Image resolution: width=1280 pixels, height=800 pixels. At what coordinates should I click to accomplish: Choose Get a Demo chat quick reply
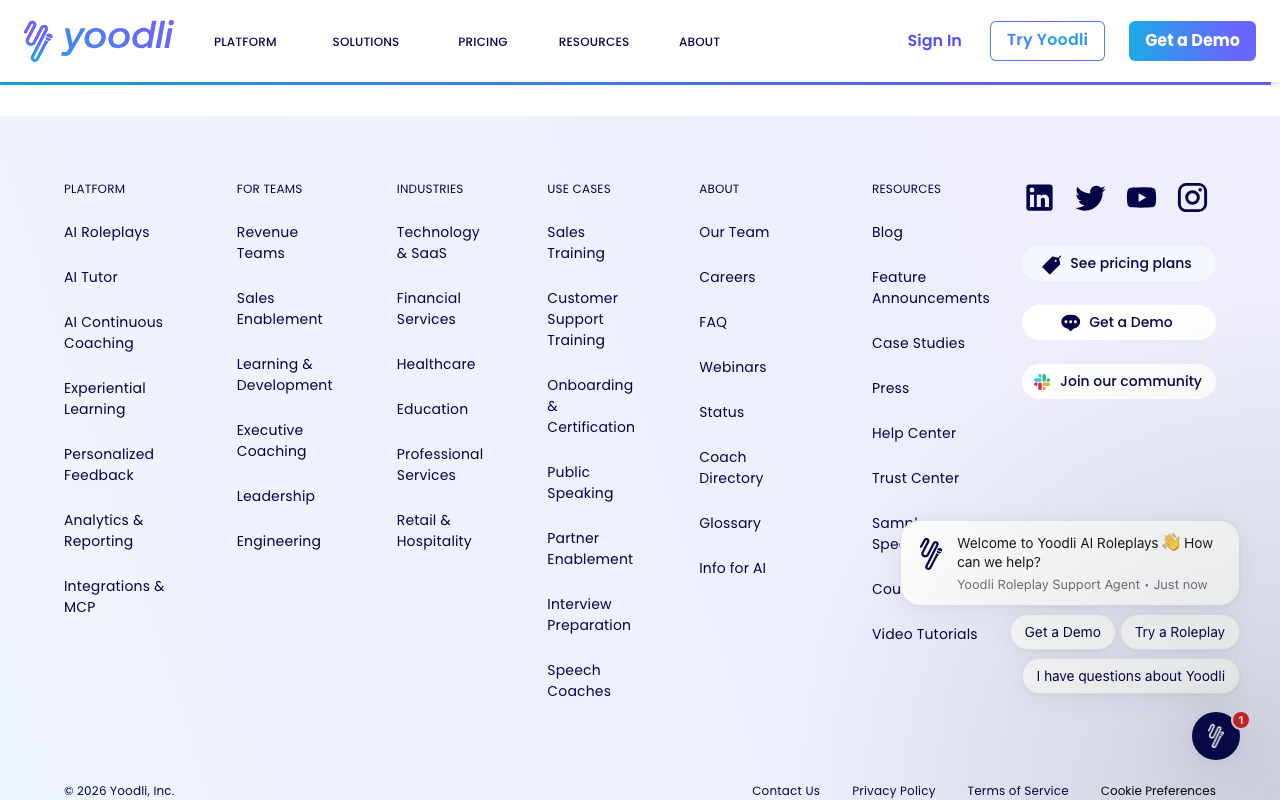tap(1062, 632)
